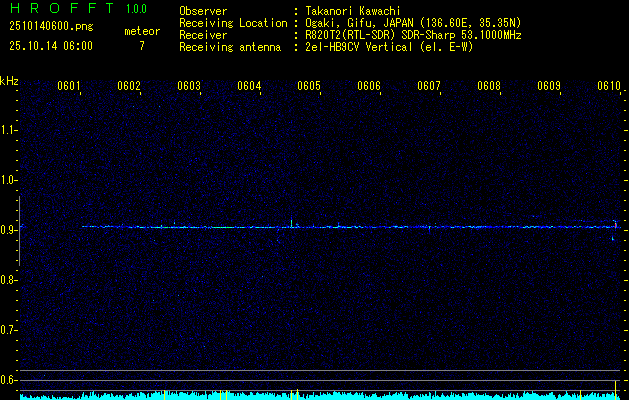Click antenna text 2el-HB9CV Vertical

tap(389, 47)
